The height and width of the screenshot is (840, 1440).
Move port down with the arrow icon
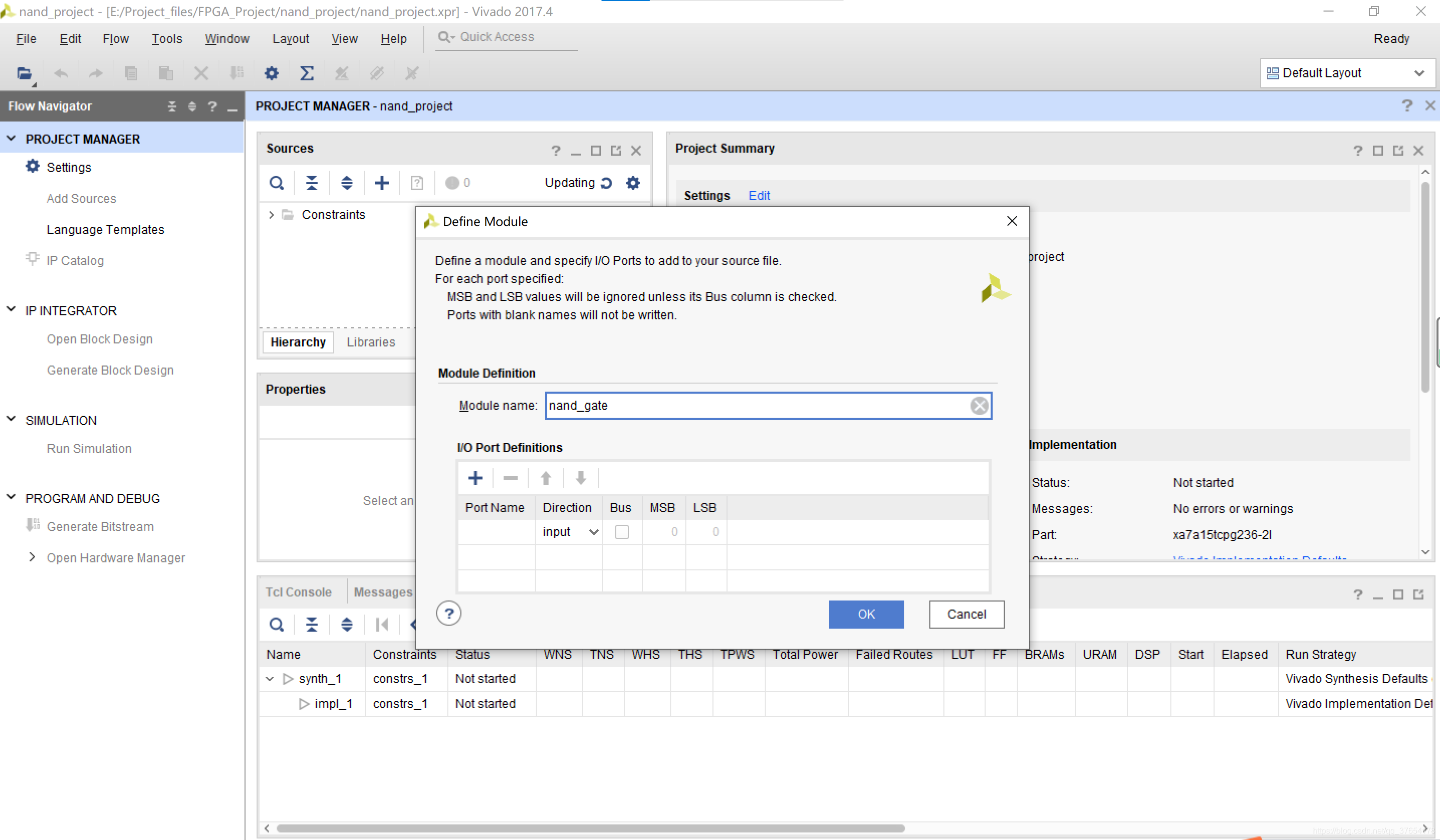(x=580, y=478)
